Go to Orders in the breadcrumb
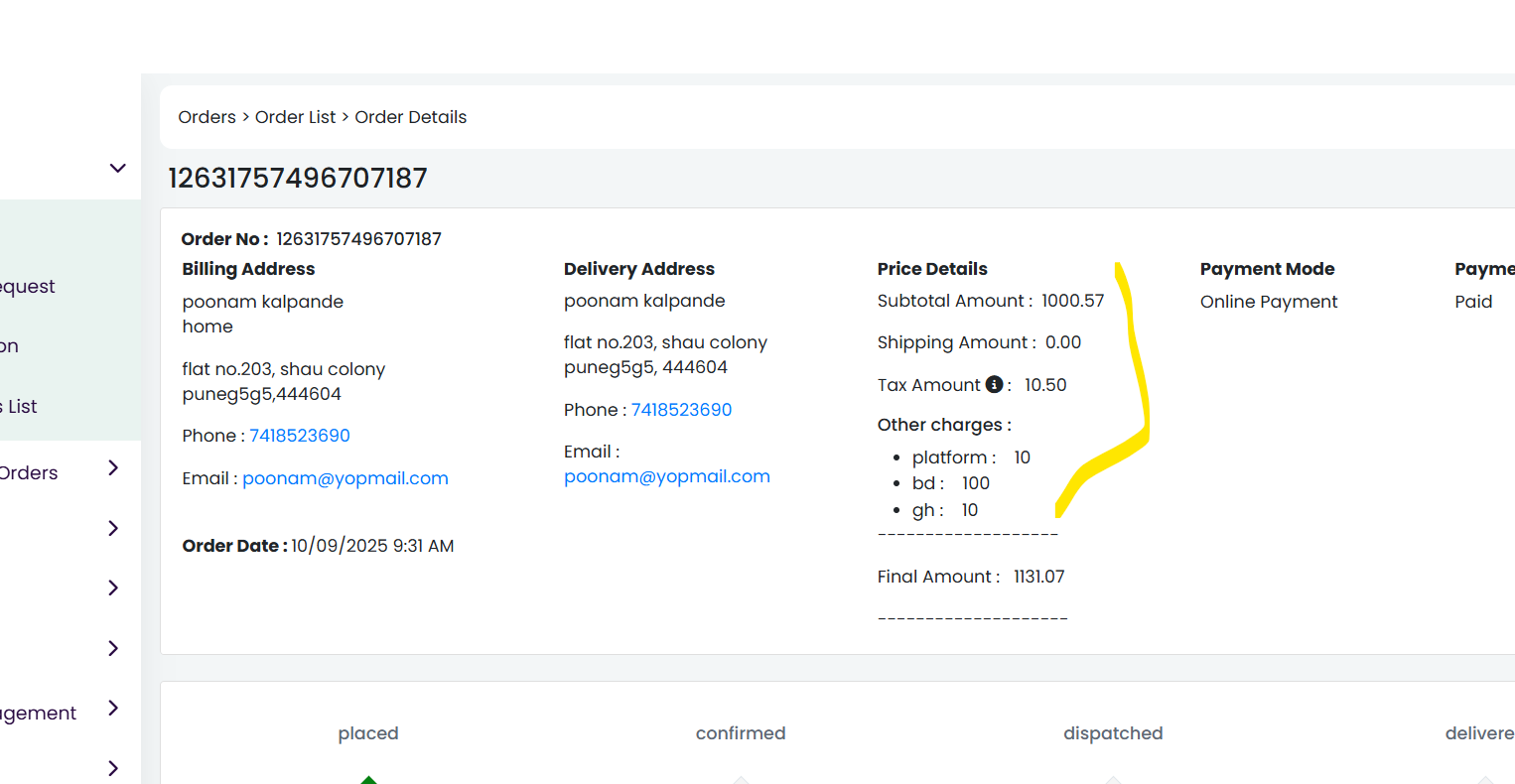This screenshot has width=1515, height=784. point(207,117)
